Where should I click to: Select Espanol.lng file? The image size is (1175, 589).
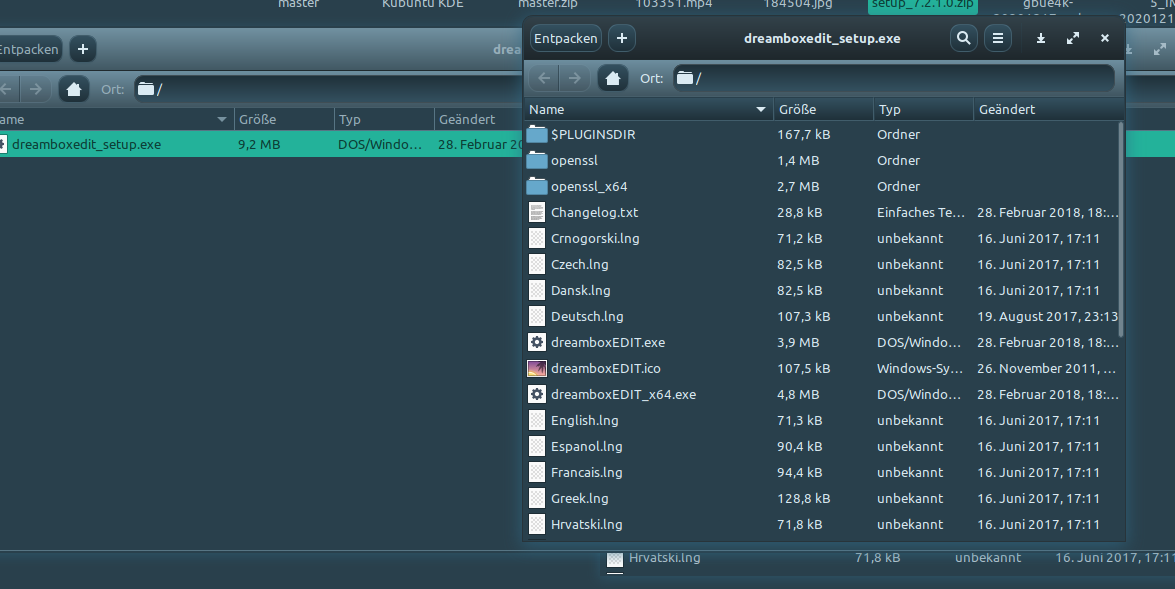click(821, 447)
